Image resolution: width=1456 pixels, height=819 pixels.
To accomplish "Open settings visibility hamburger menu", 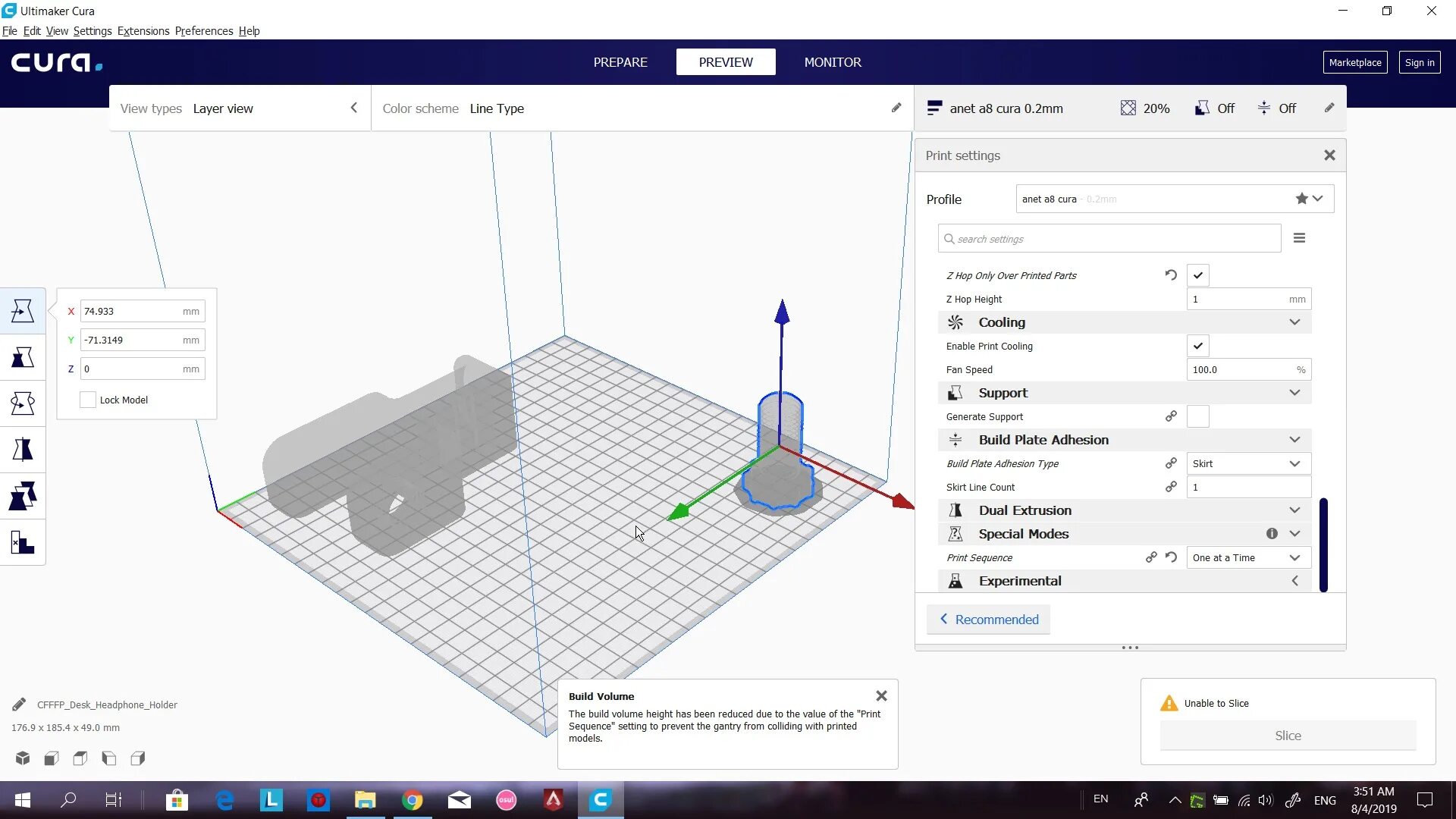I will coord(1299,238).
